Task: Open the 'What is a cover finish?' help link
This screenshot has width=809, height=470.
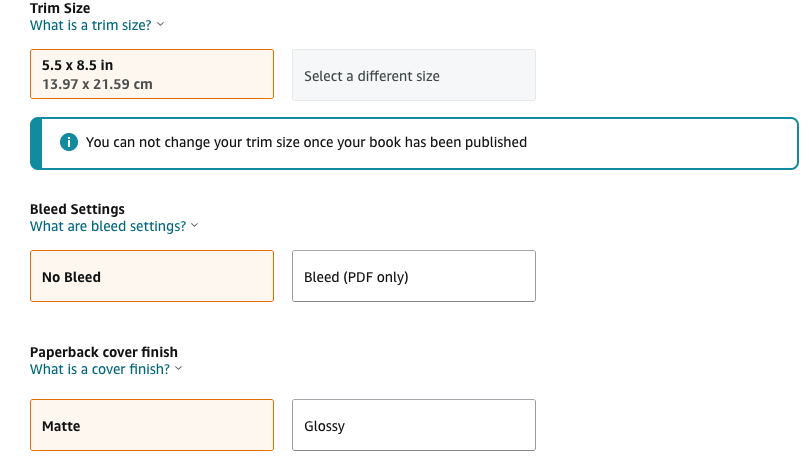Action: [100, 369]
